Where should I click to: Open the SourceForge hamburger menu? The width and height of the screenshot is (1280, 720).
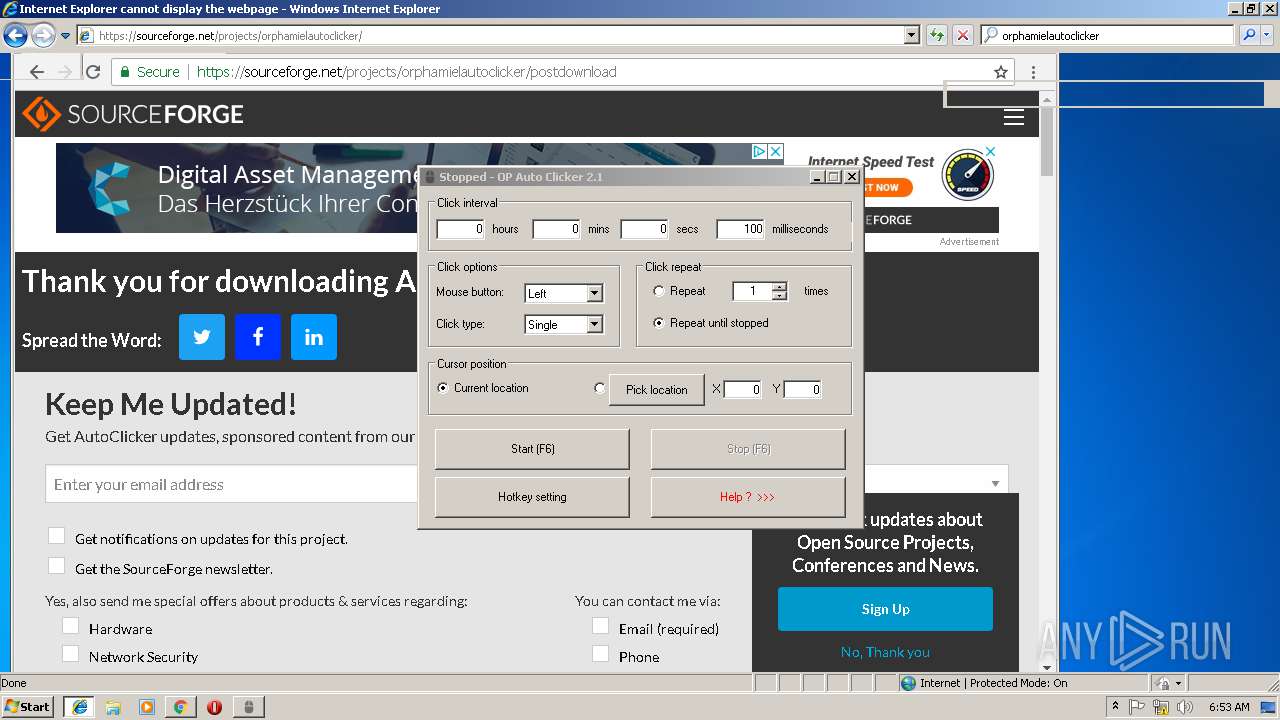coord(1014,117)
